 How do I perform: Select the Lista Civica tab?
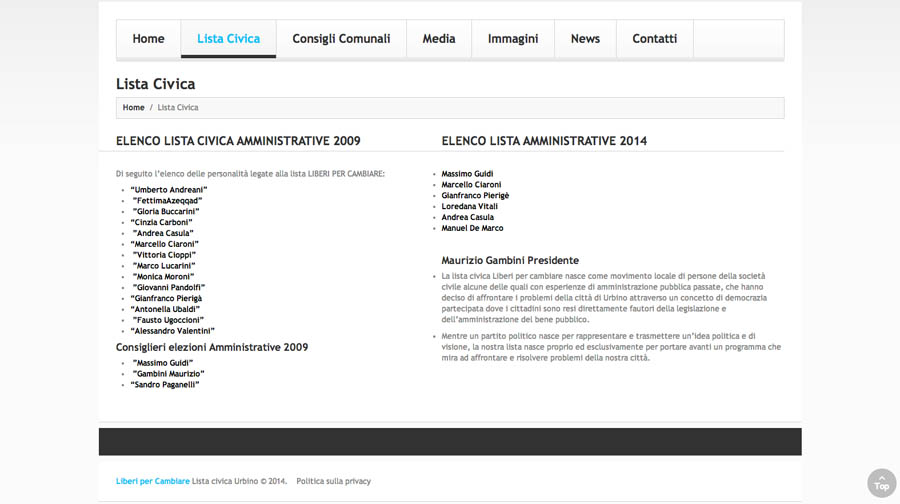click(x=228, y=38)
